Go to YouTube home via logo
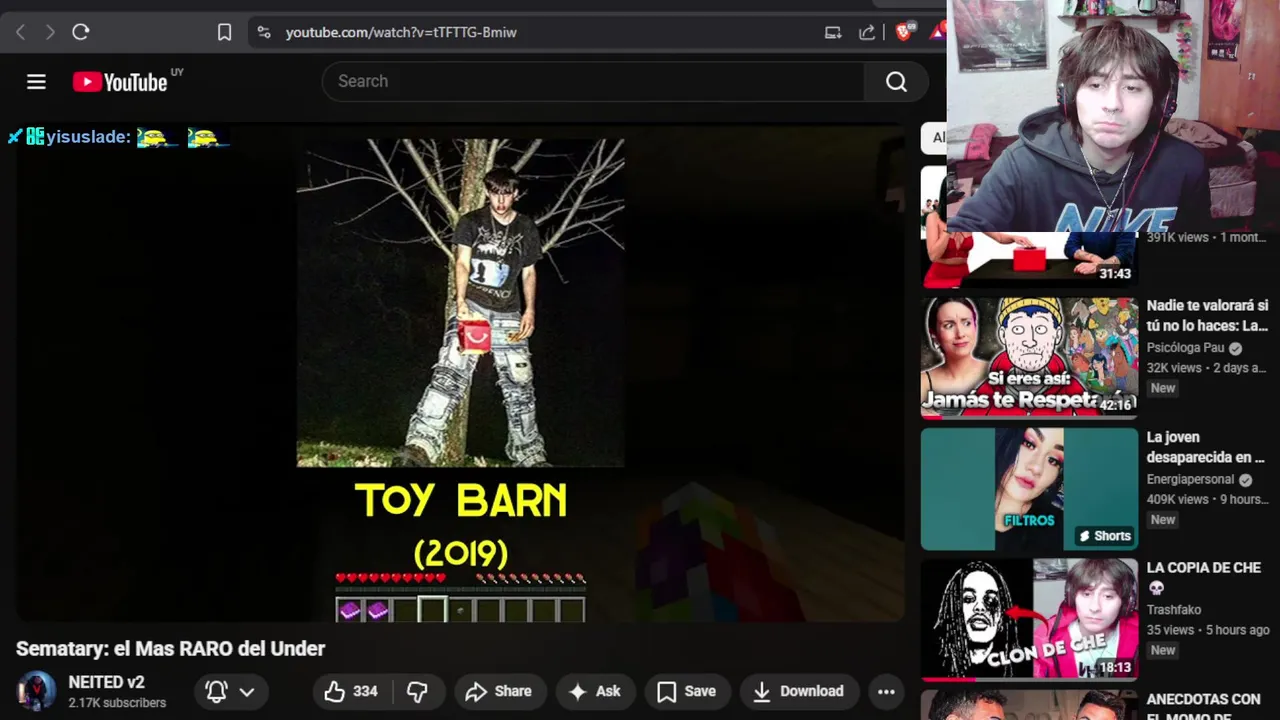Screen dimensions: 1280x720 [120, 82]
